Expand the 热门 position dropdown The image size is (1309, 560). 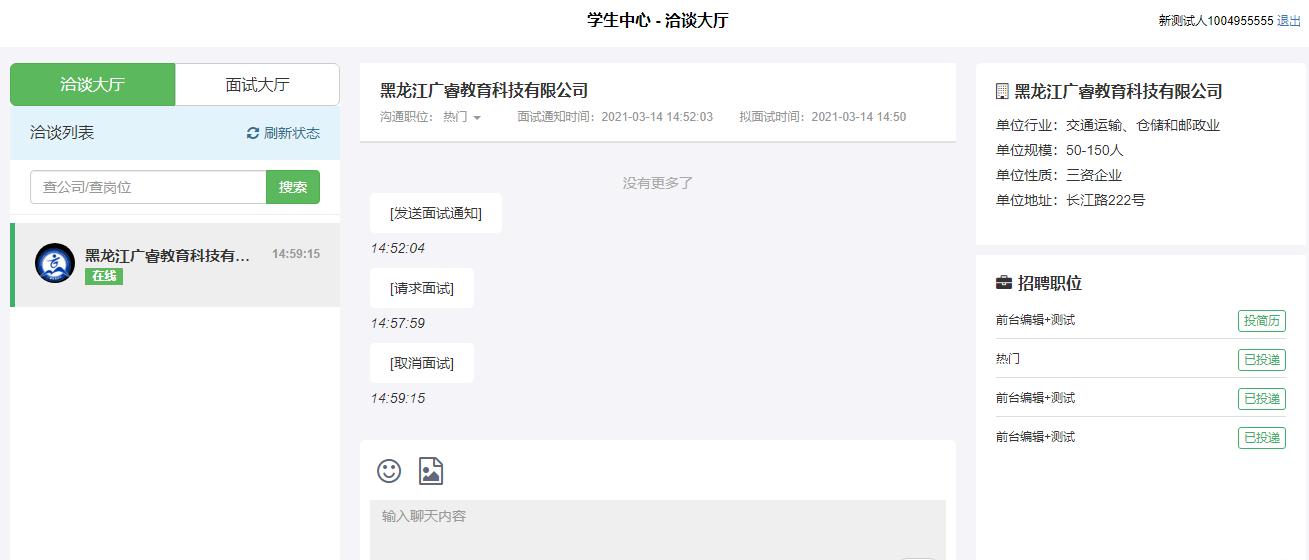462,117
